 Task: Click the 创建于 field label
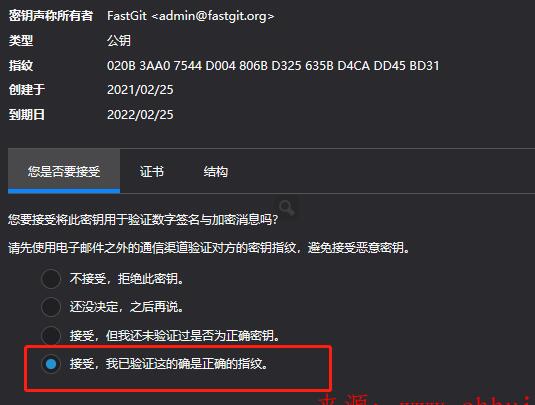[27, 90]
